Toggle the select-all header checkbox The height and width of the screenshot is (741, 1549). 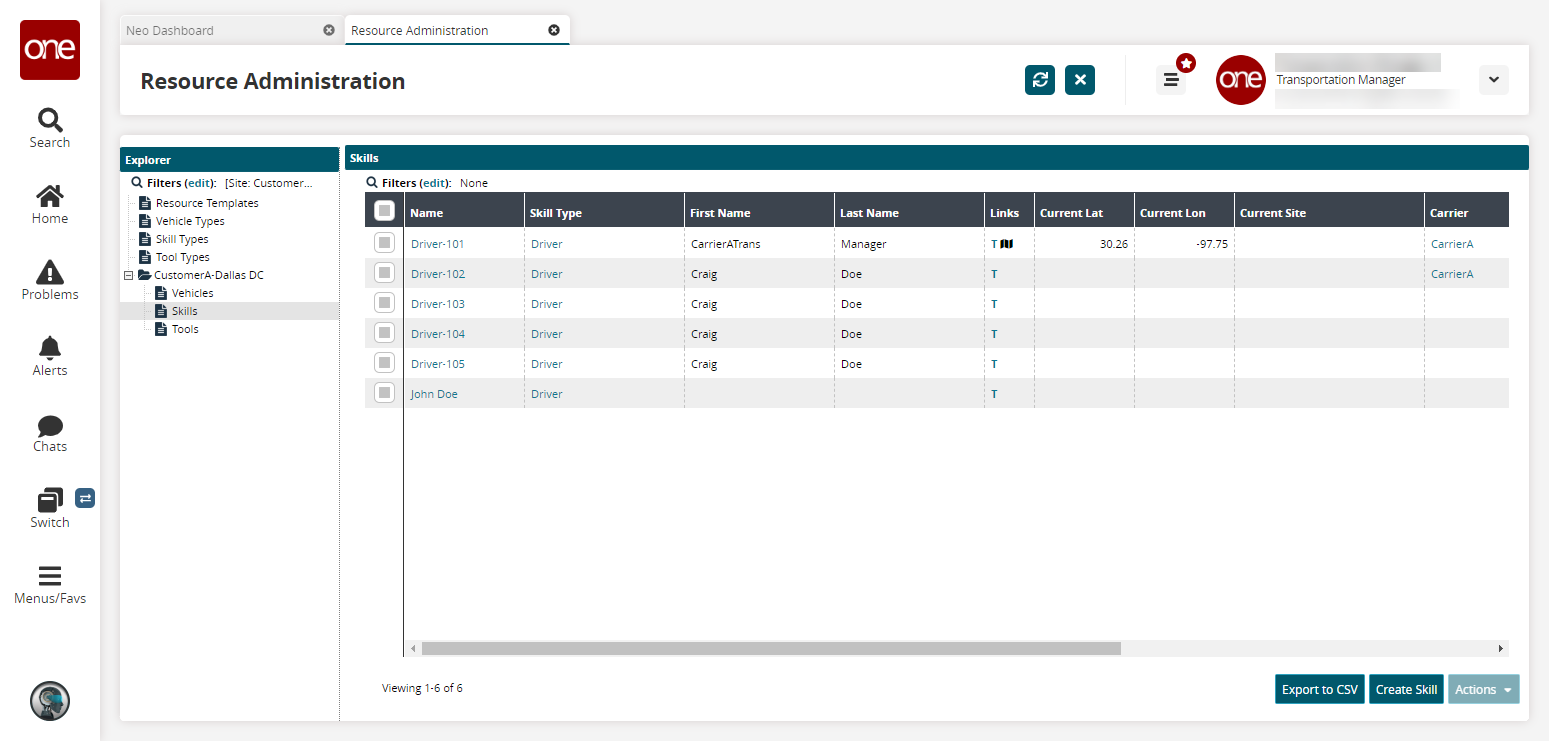pos(384,211)
